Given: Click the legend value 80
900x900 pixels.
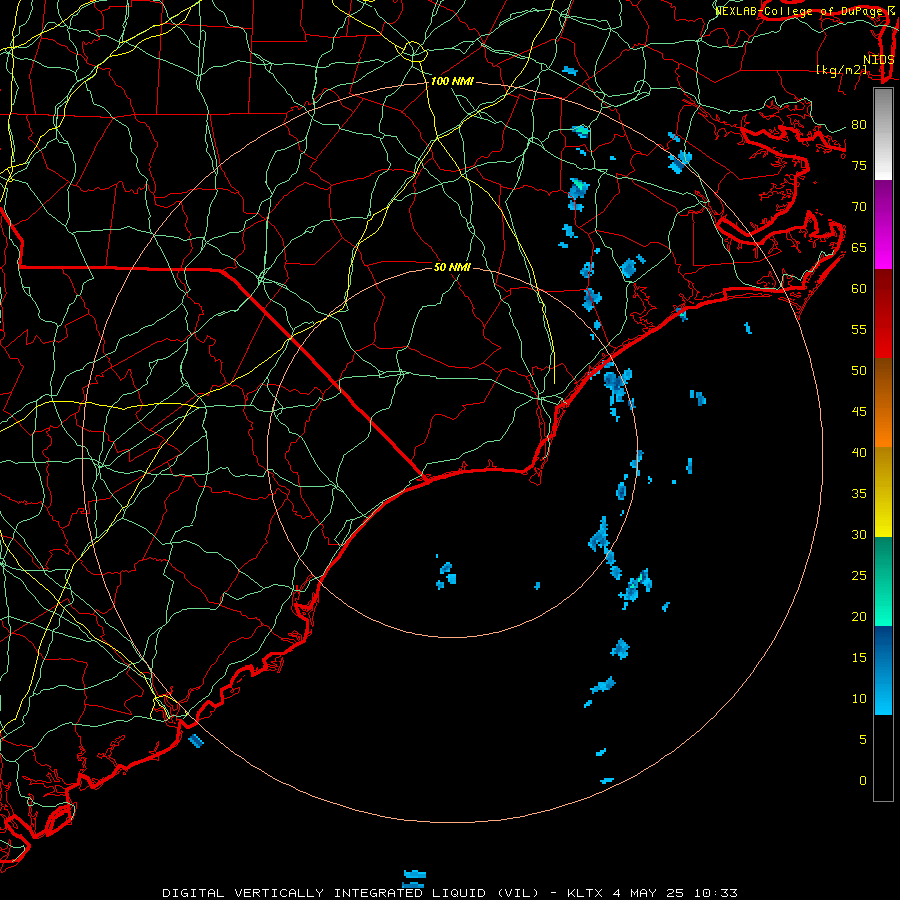Looking at the screenshot, I should (x=859, y=125).
